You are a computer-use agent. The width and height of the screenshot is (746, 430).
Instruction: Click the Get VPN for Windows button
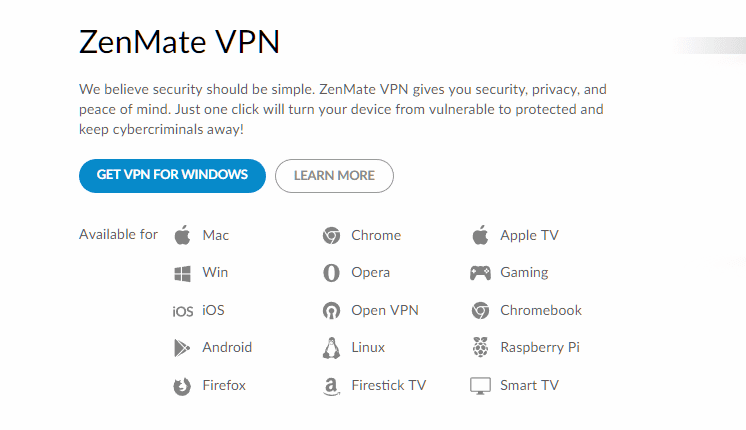pos(172,176)
